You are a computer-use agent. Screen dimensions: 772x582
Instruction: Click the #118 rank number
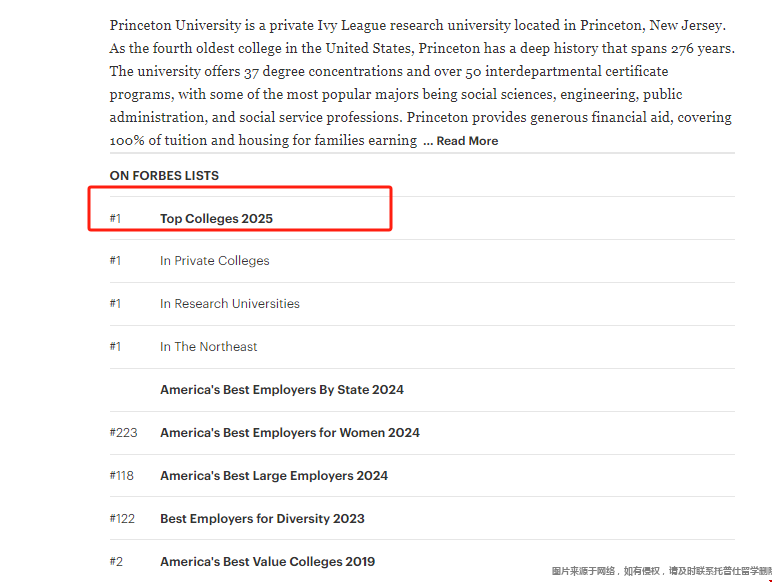tap(122, 476)
